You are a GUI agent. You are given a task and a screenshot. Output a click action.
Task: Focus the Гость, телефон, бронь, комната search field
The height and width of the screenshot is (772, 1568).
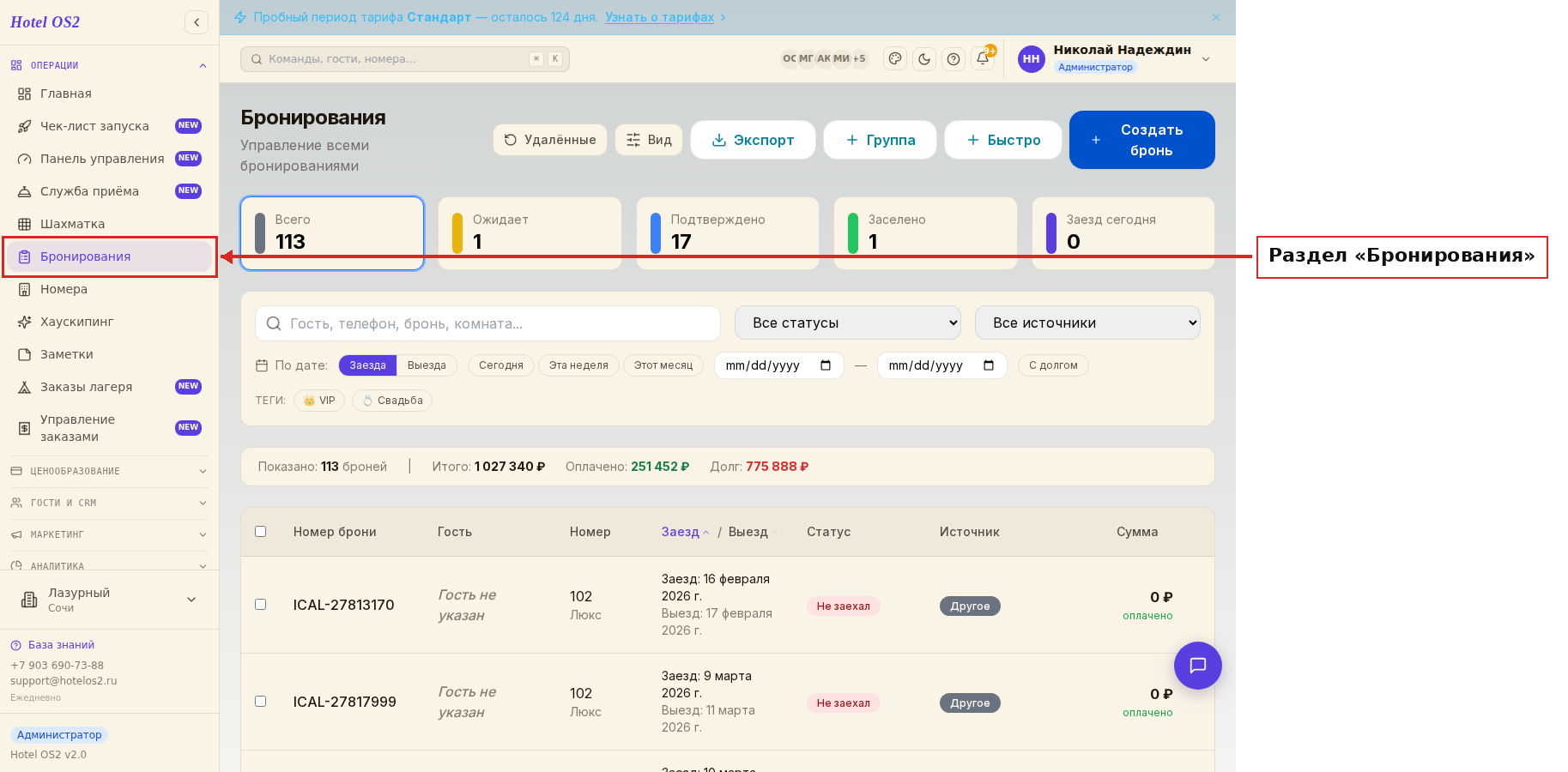[x=487, y=323]
